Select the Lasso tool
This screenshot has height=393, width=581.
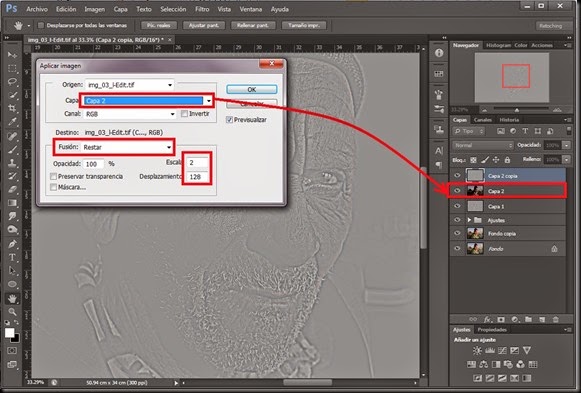point(12,81)
